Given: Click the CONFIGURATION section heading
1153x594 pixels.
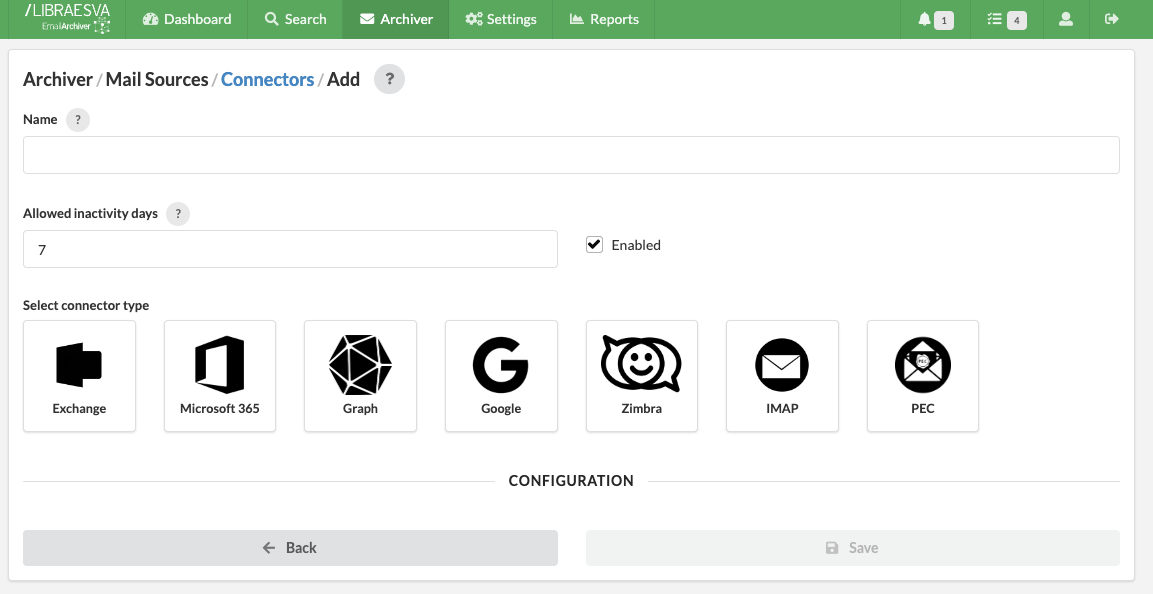Looking at the screenshot, I should tap(571, 481).
